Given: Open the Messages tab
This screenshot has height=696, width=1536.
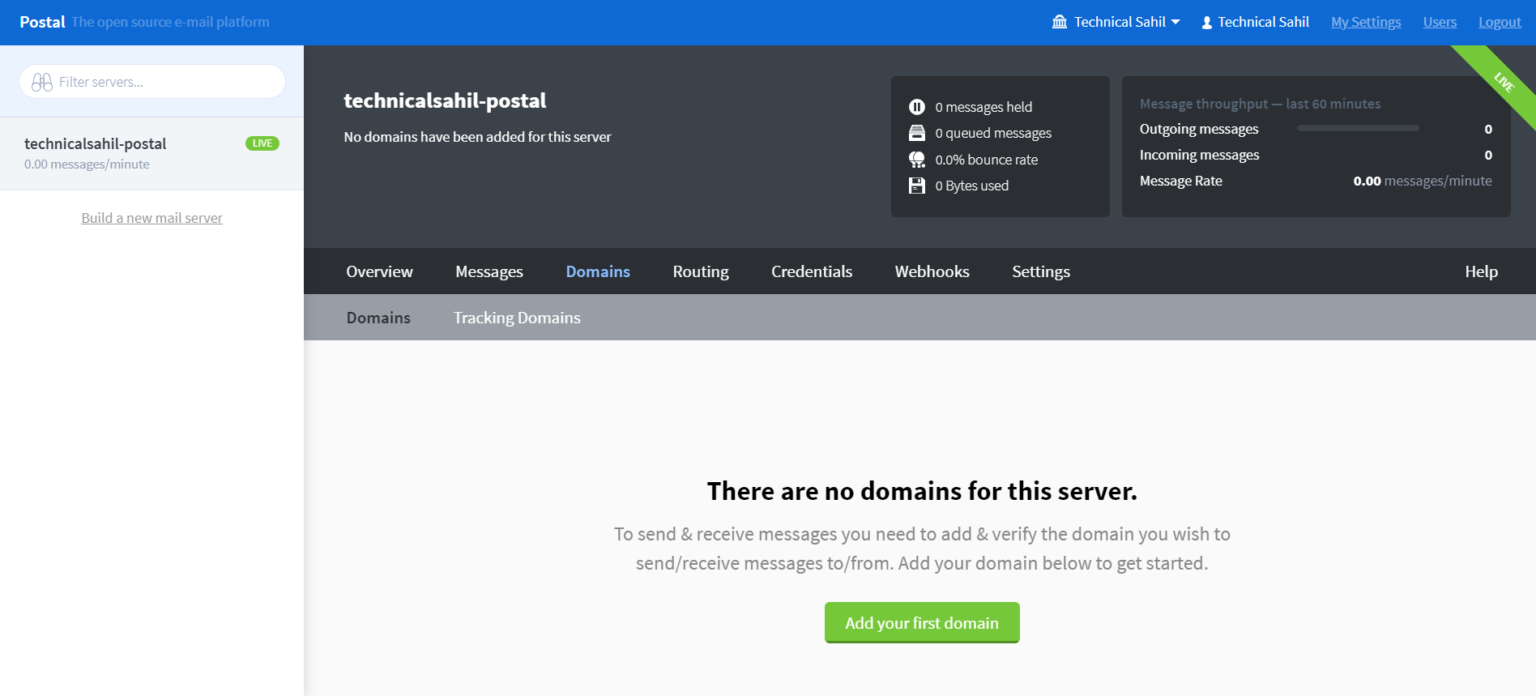Looking at the screenshot, I should [489, 271].
